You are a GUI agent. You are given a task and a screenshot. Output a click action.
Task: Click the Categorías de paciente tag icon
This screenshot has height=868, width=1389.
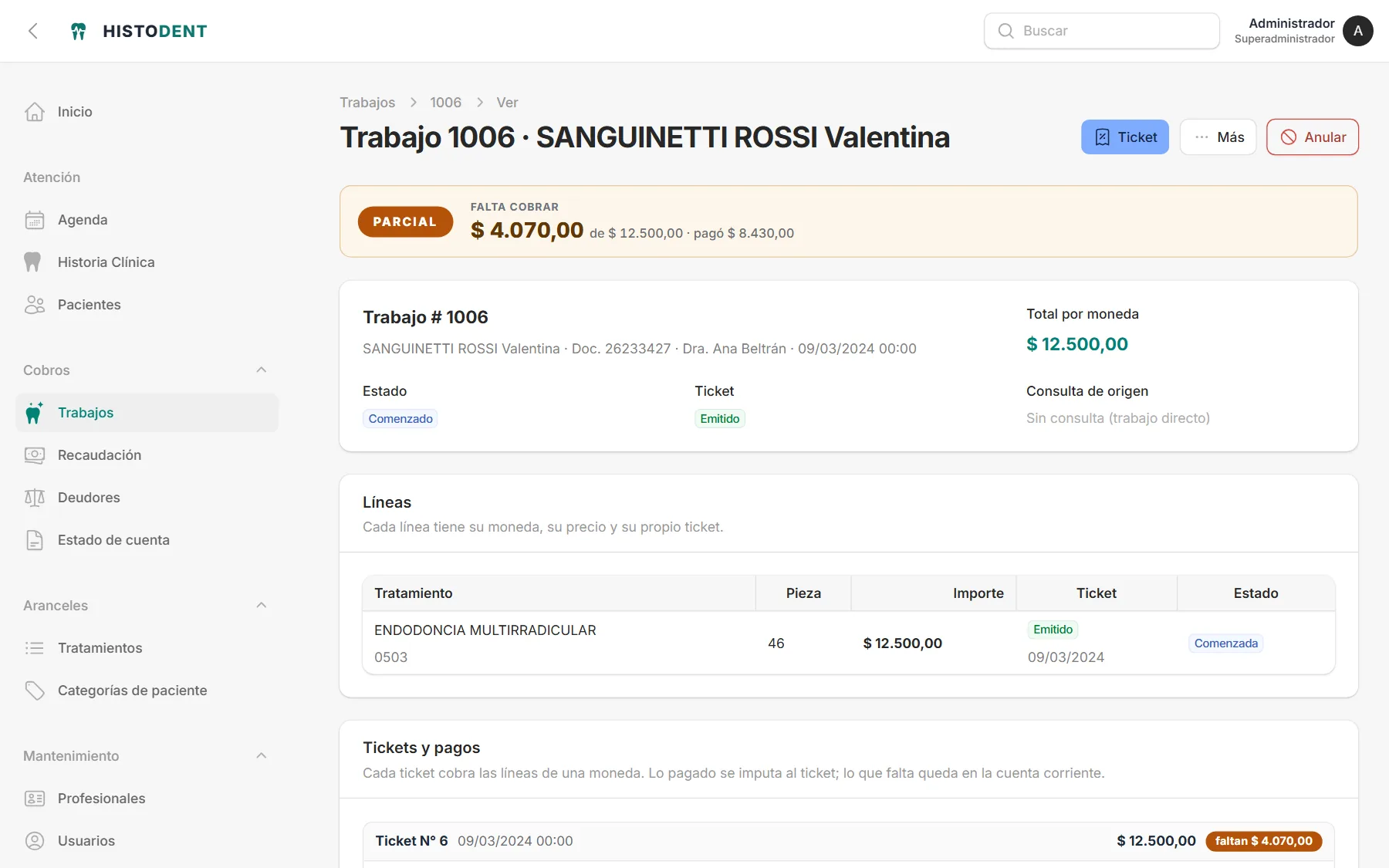[35, 691]
